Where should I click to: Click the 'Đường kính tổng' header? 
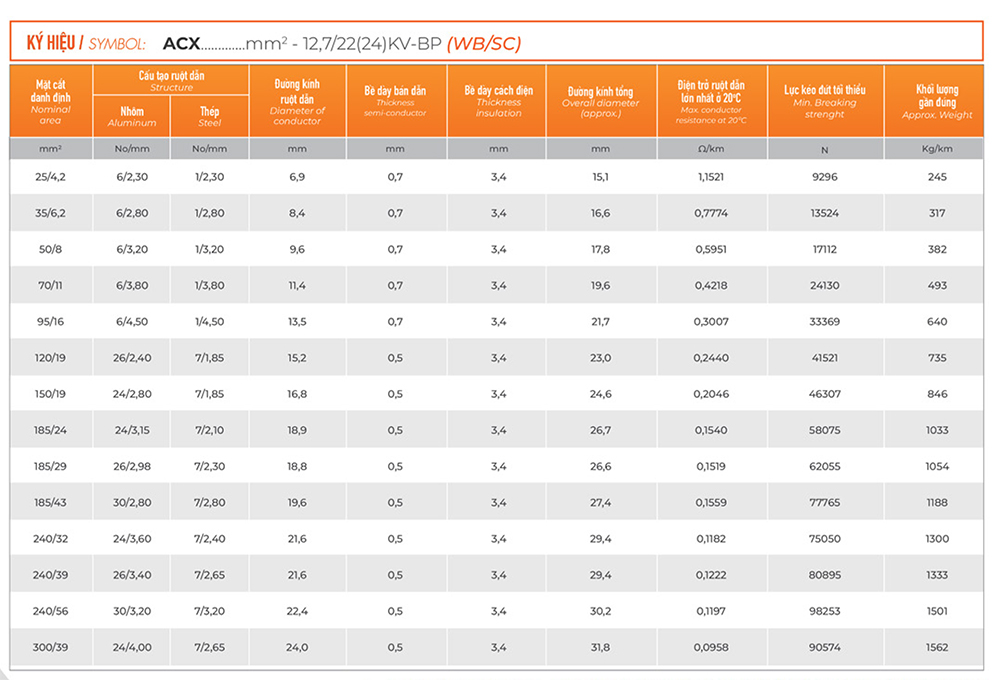click(x=600, y=101)
